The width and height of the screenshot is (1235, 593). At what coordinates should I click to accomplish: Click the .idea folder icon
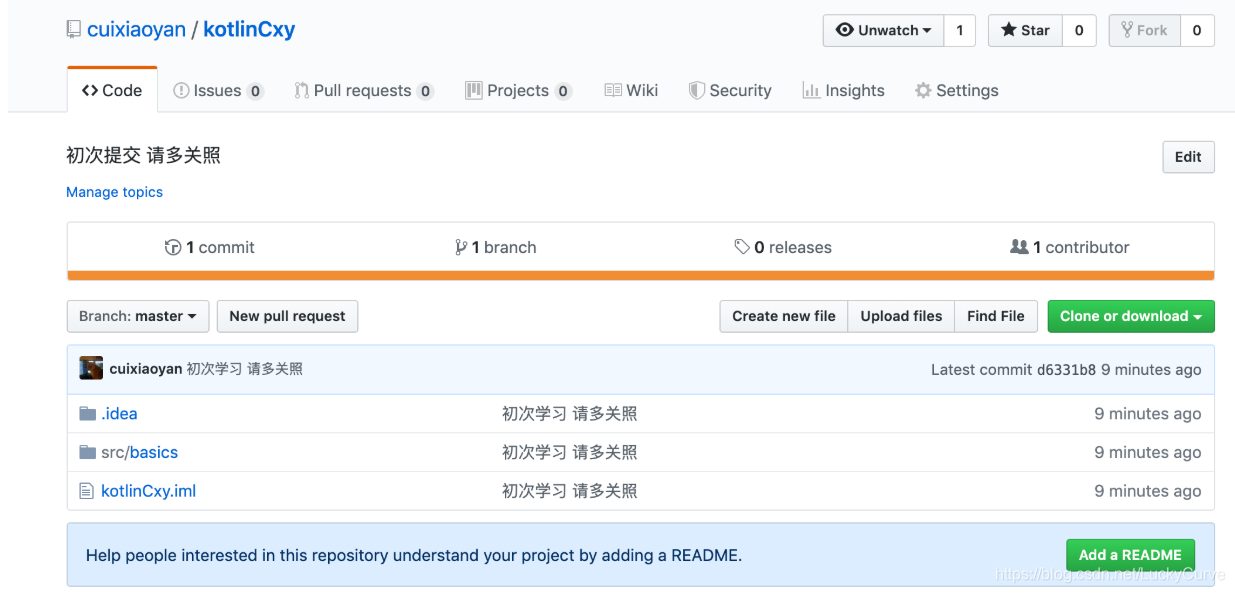[88, 414]
